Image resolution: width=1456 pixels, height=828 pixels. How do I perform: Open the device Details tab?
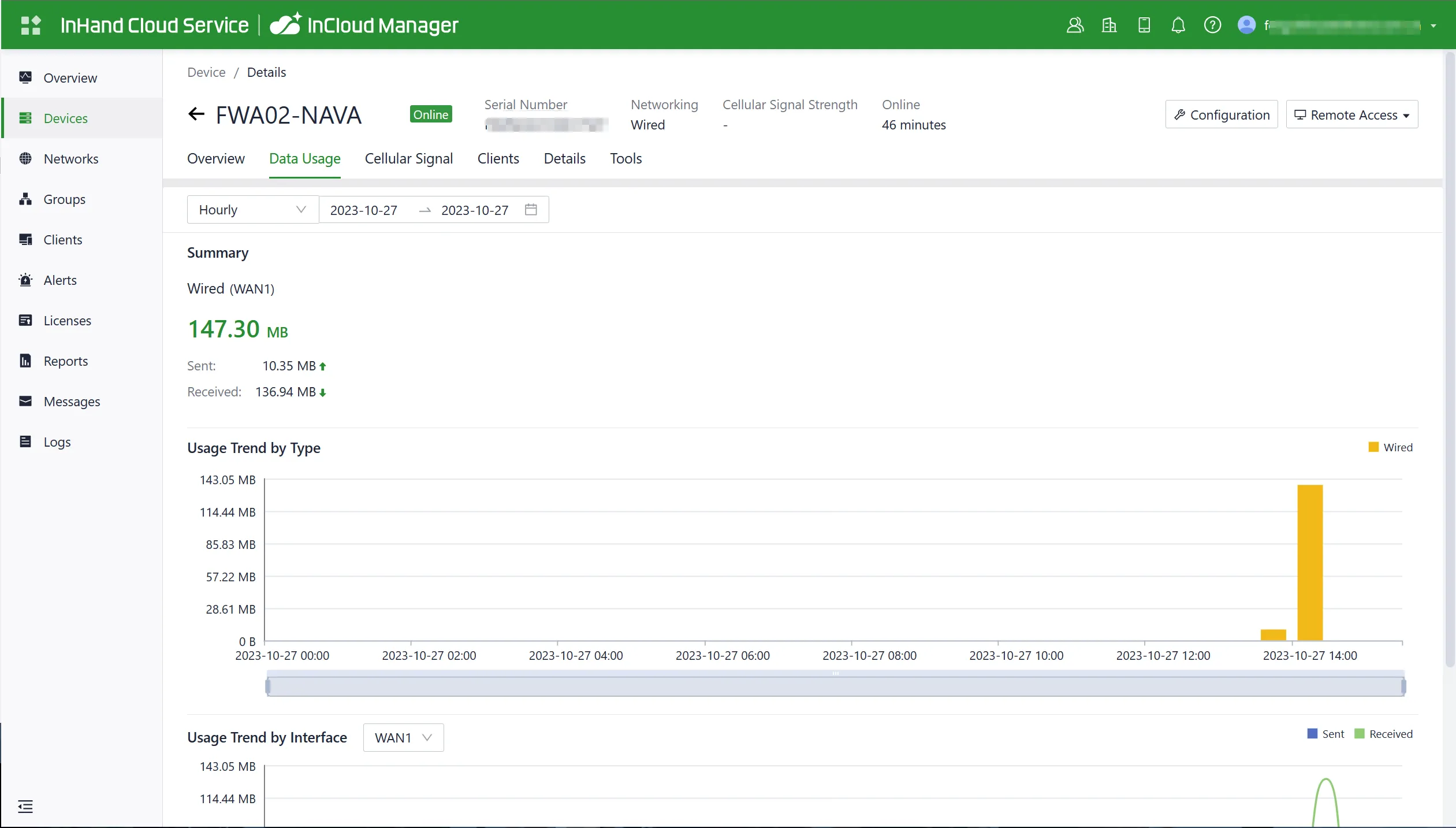coord(564,158)
